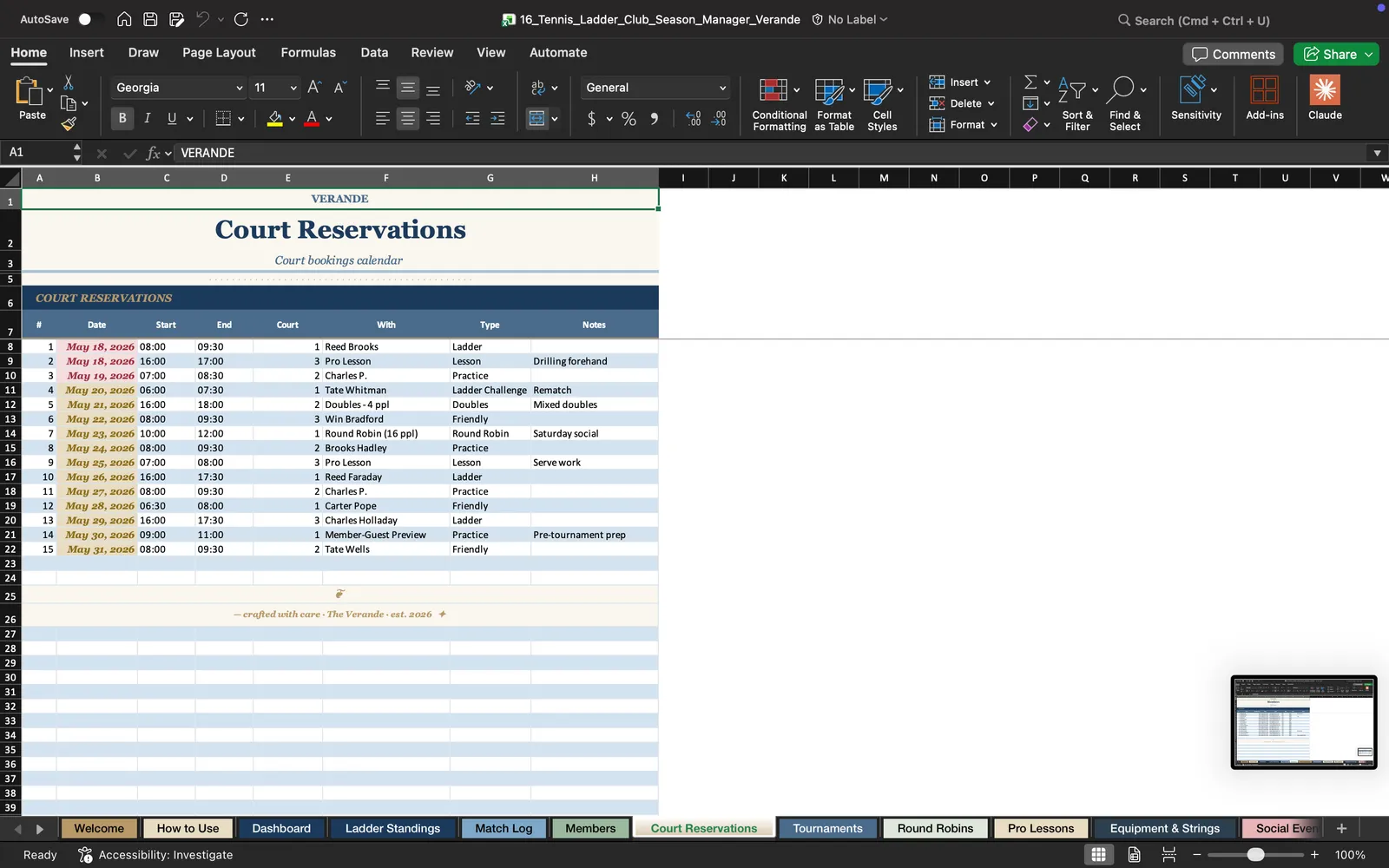Open Conditional Formatting menu

(x=779, y=104)
